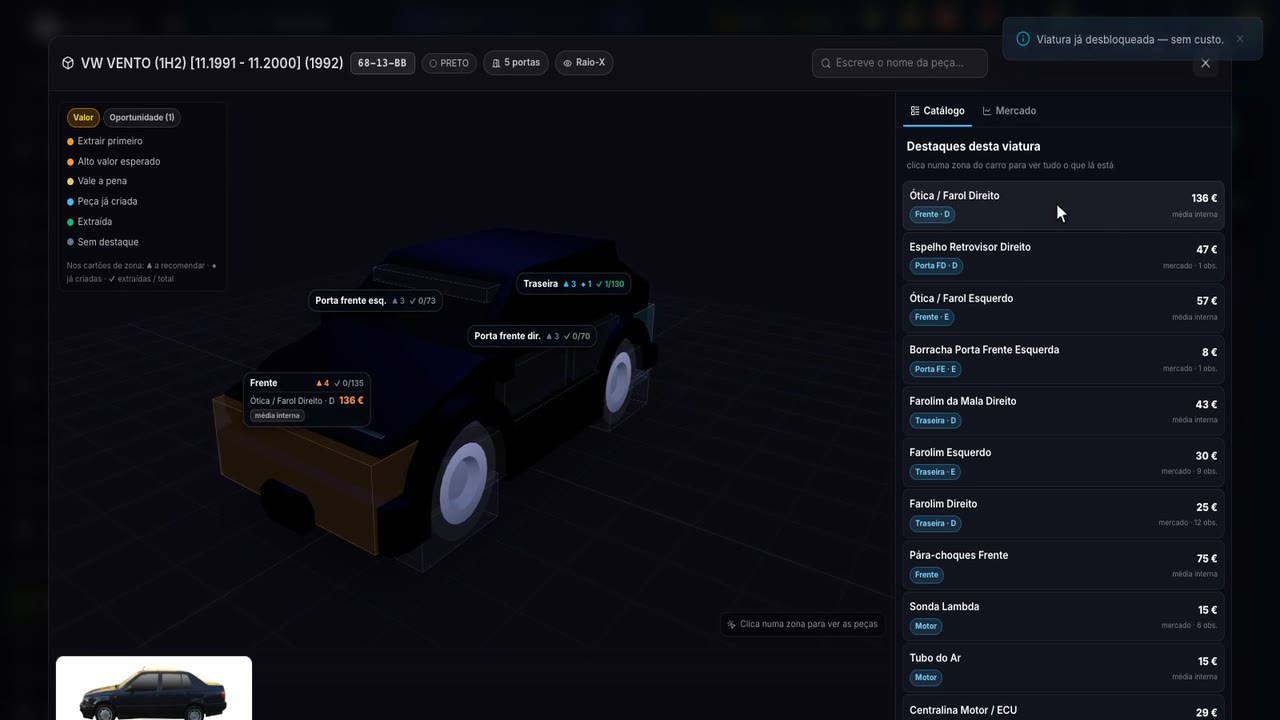The image size is (1280, 720).
Task: Select Tubo do Ar item
Action: click(1063, 667)
